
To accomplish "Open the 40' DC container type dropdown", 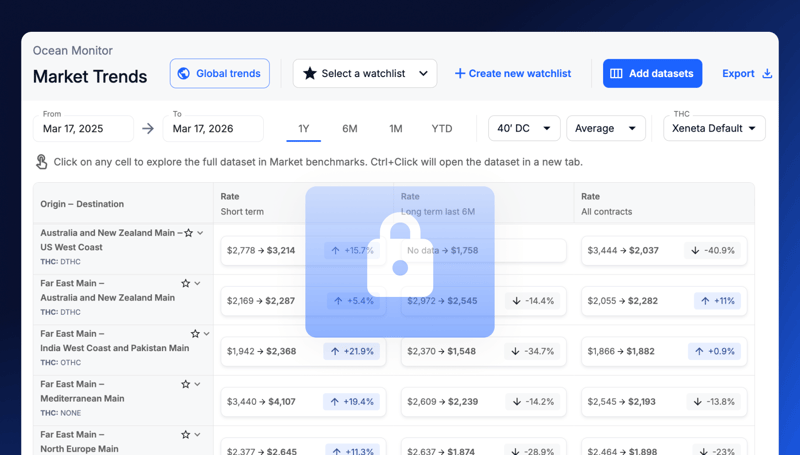I will coord(524,129).
